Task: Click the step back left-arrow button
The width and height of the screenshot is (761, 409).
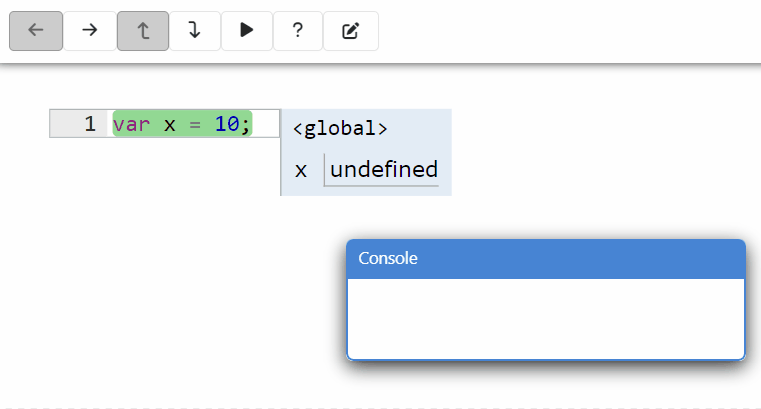Action: coord(36,30)
